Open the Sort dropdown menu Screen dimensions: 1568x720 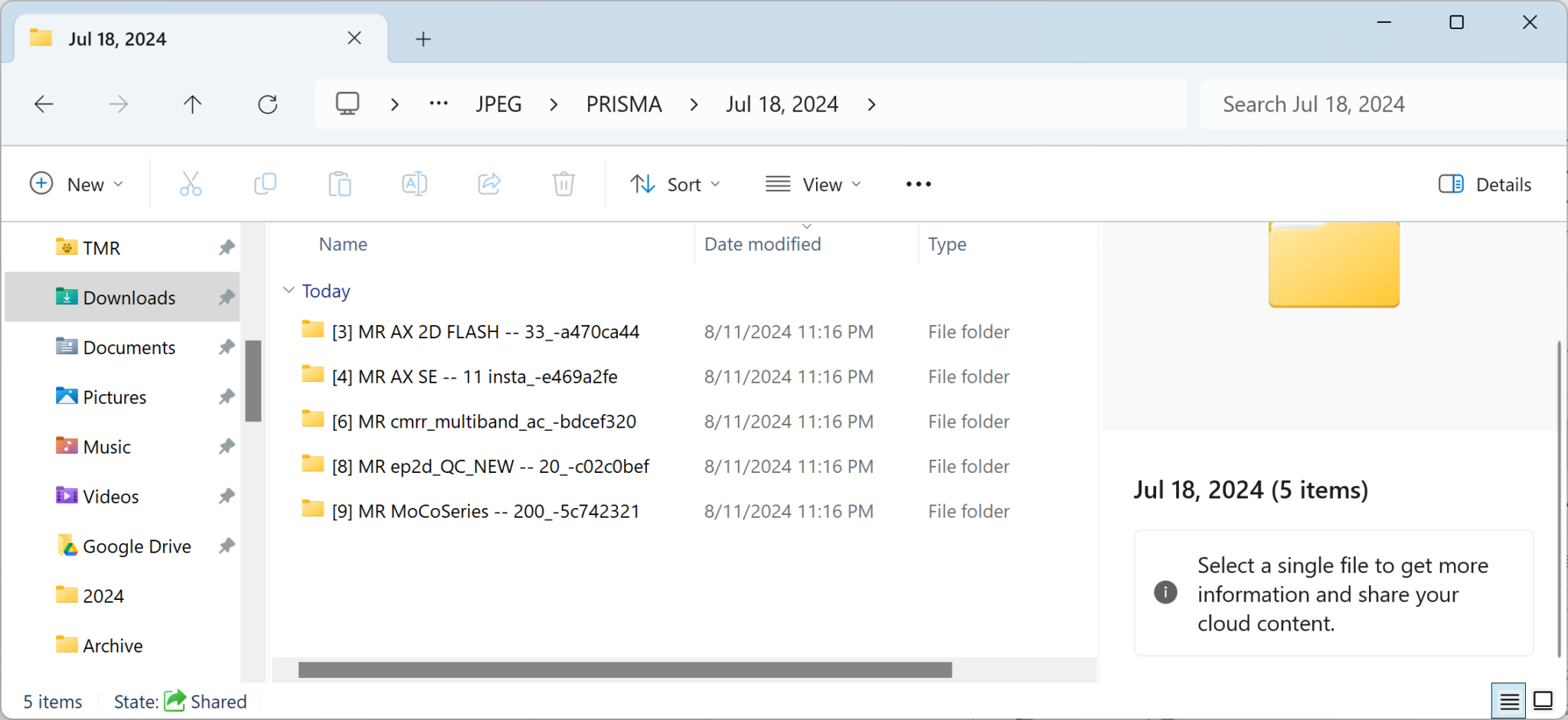coord(675,184)
